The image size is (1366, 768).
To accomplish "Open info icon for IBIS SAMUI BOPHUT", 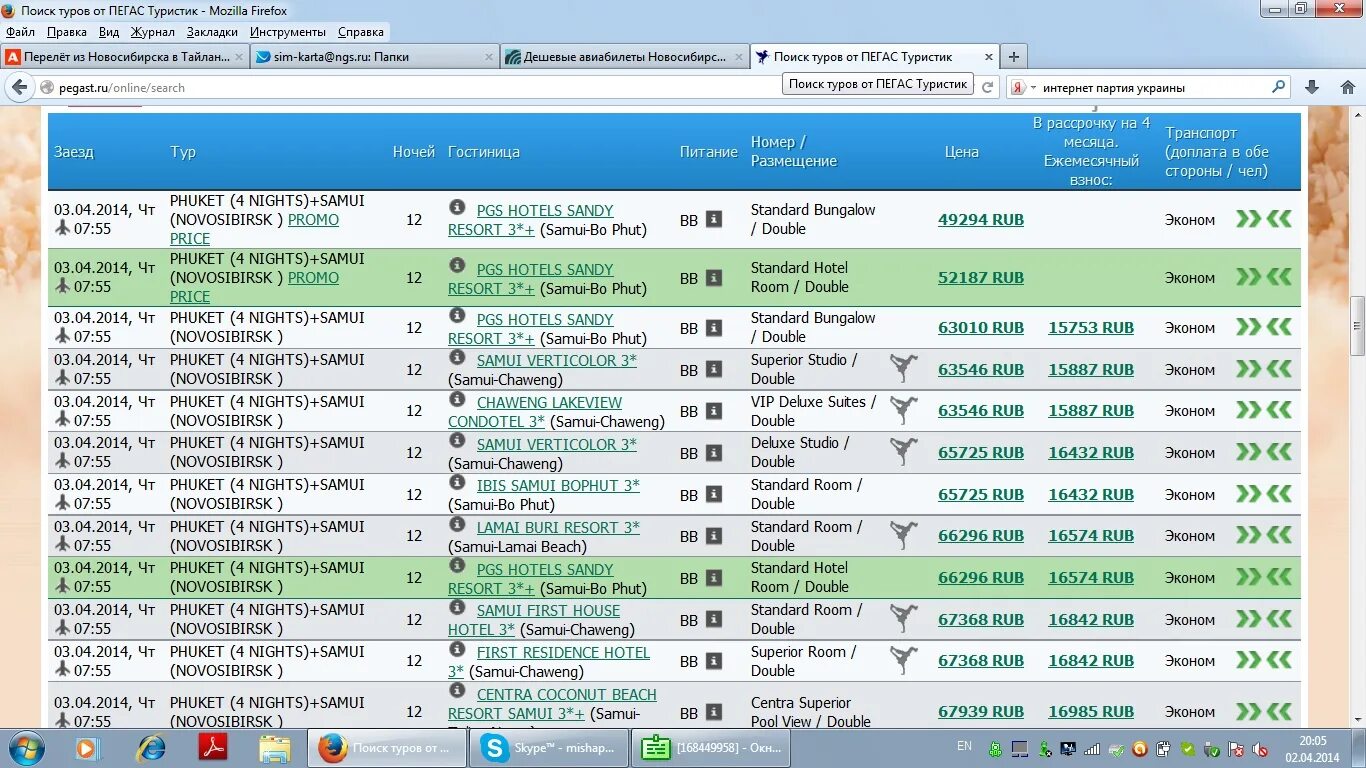I will click(x=457, y=482).
